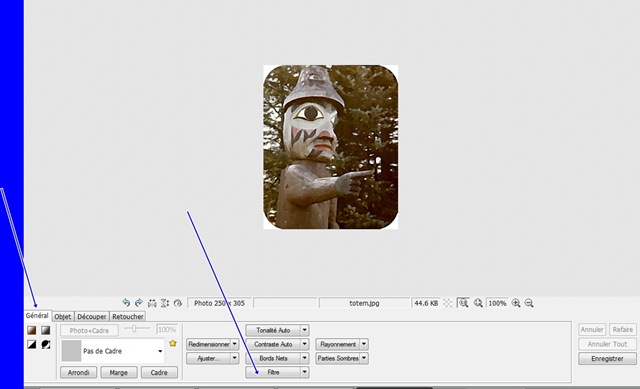Image resolution: width=640 pixels, height=389 pixels.
Task: Click the Cadre button
Action: click(x=159, y=372)
